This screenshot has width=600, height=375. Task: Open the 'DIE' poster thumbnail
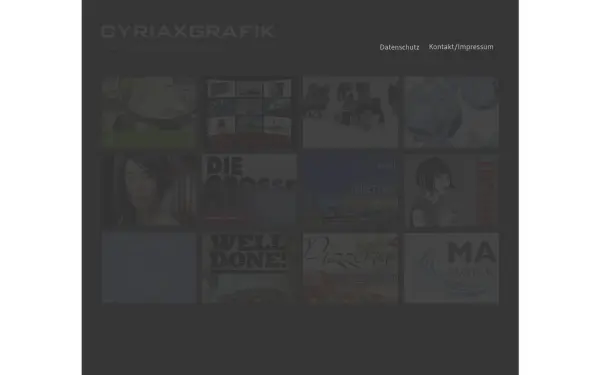249,190
